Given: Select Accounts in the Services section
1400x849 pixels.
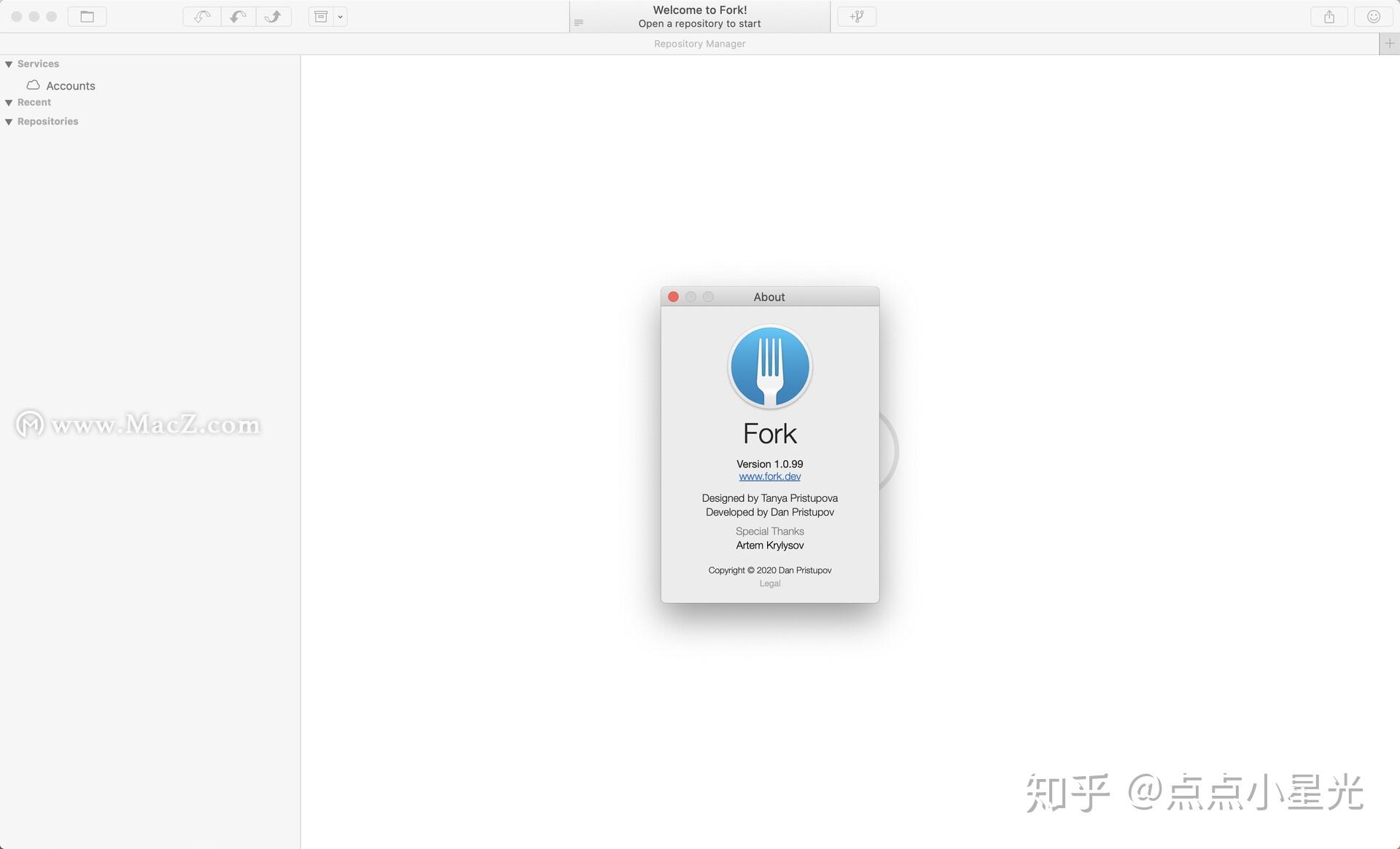Looking at the screenshot, I should pos(70,85).
